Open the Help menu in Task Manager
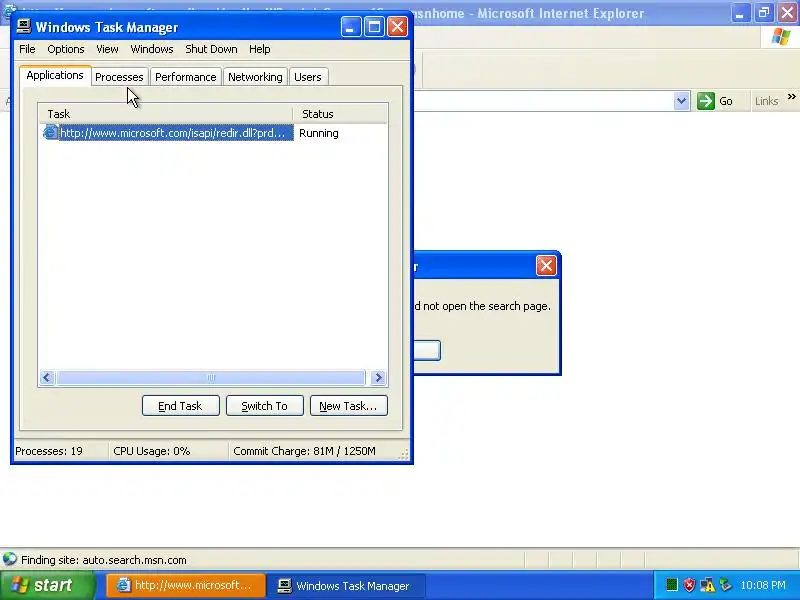This screenshot has height=600, width=800. pos(260,49)
